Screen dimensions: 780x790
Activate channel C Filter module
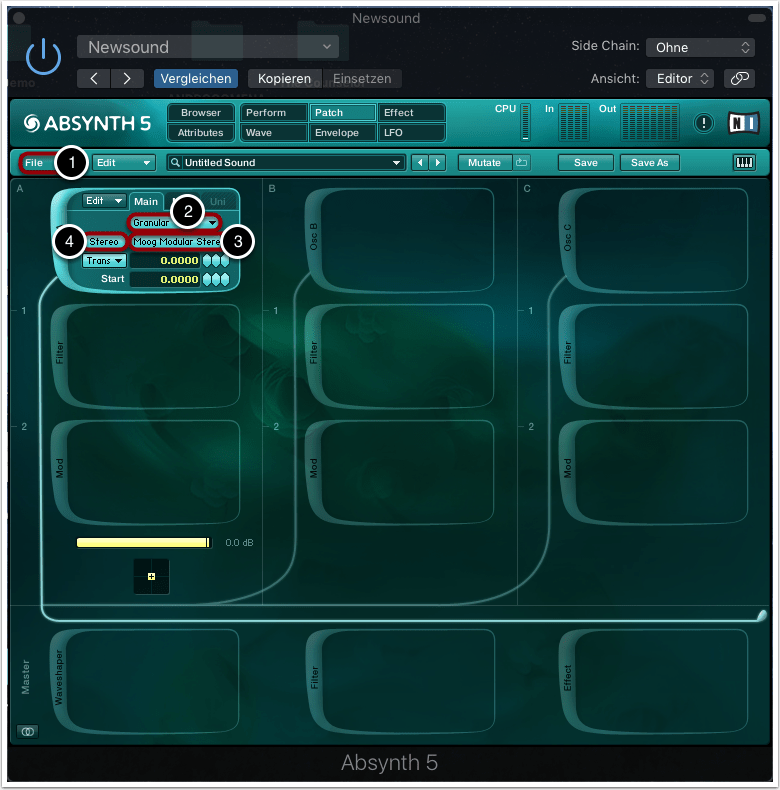(654, 355)
